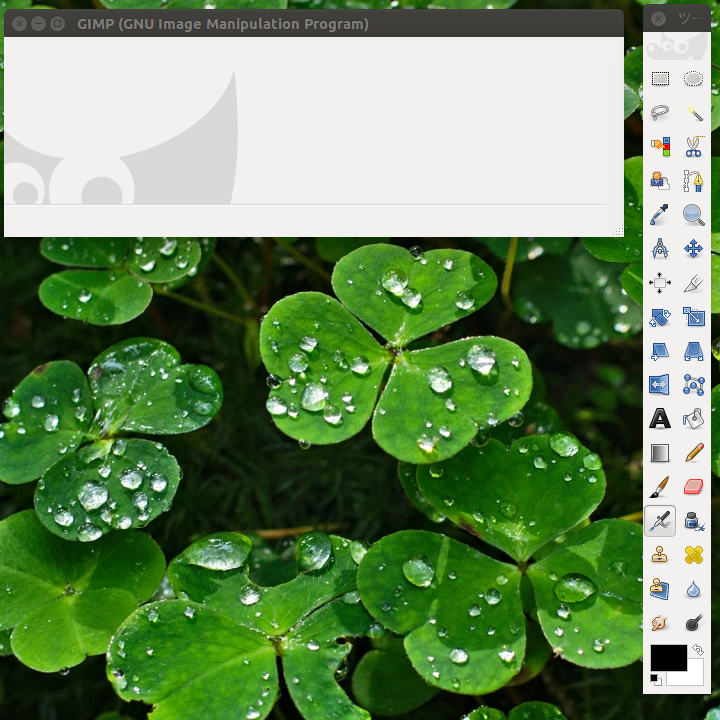Activate the Crop knife tool
Viewport: 720px width, 720px height.
coord(693,283)
